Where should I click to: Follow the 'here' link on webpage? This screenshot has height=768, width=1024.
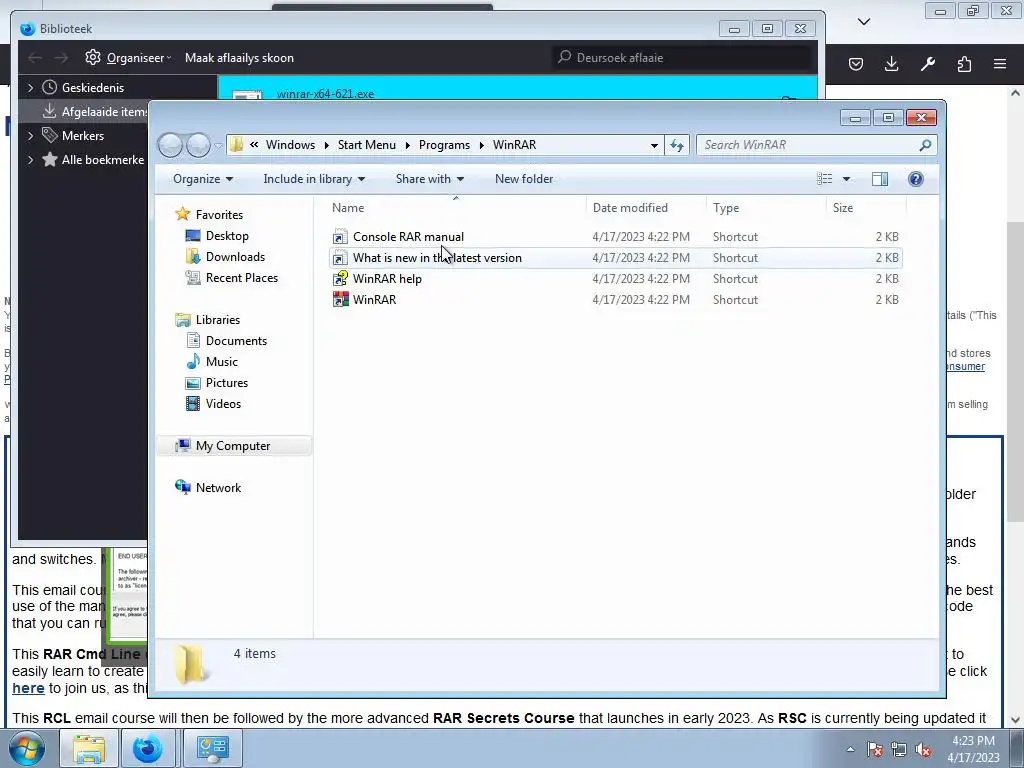click(x=28, y=688)
